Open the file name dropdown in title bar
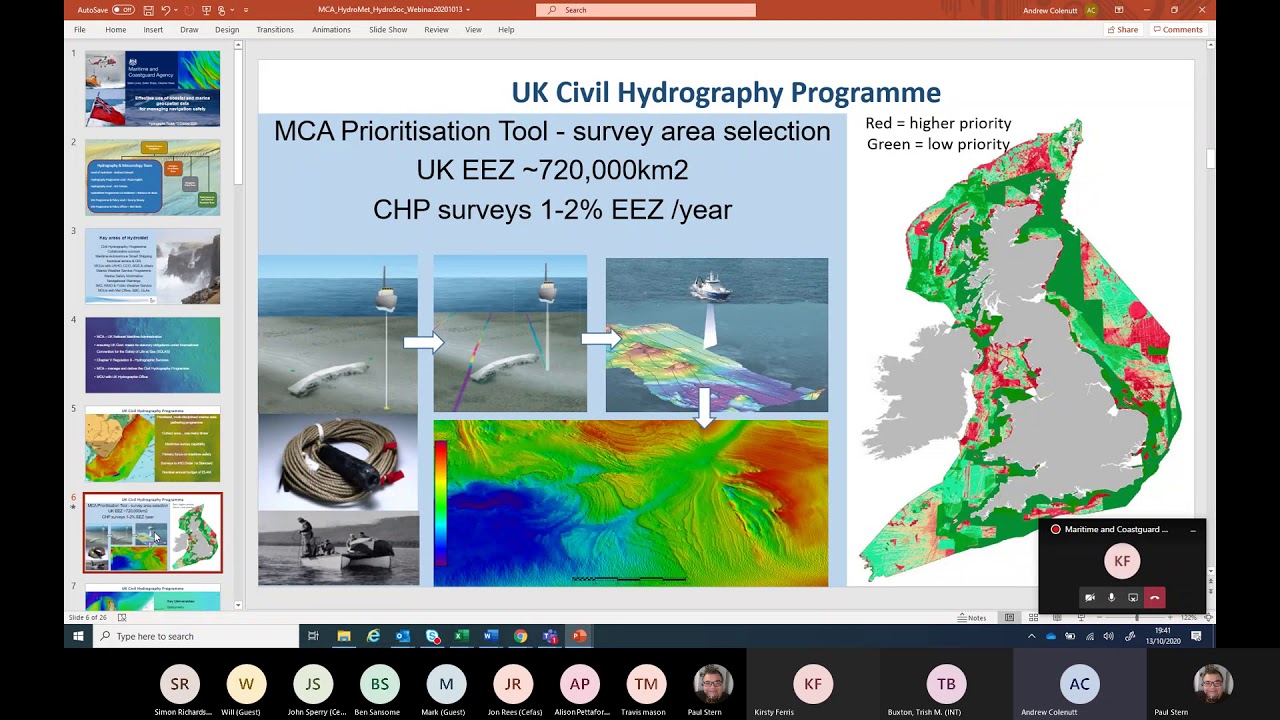The height and width of the screenshot is (720, 1280). tap(468, 10)
